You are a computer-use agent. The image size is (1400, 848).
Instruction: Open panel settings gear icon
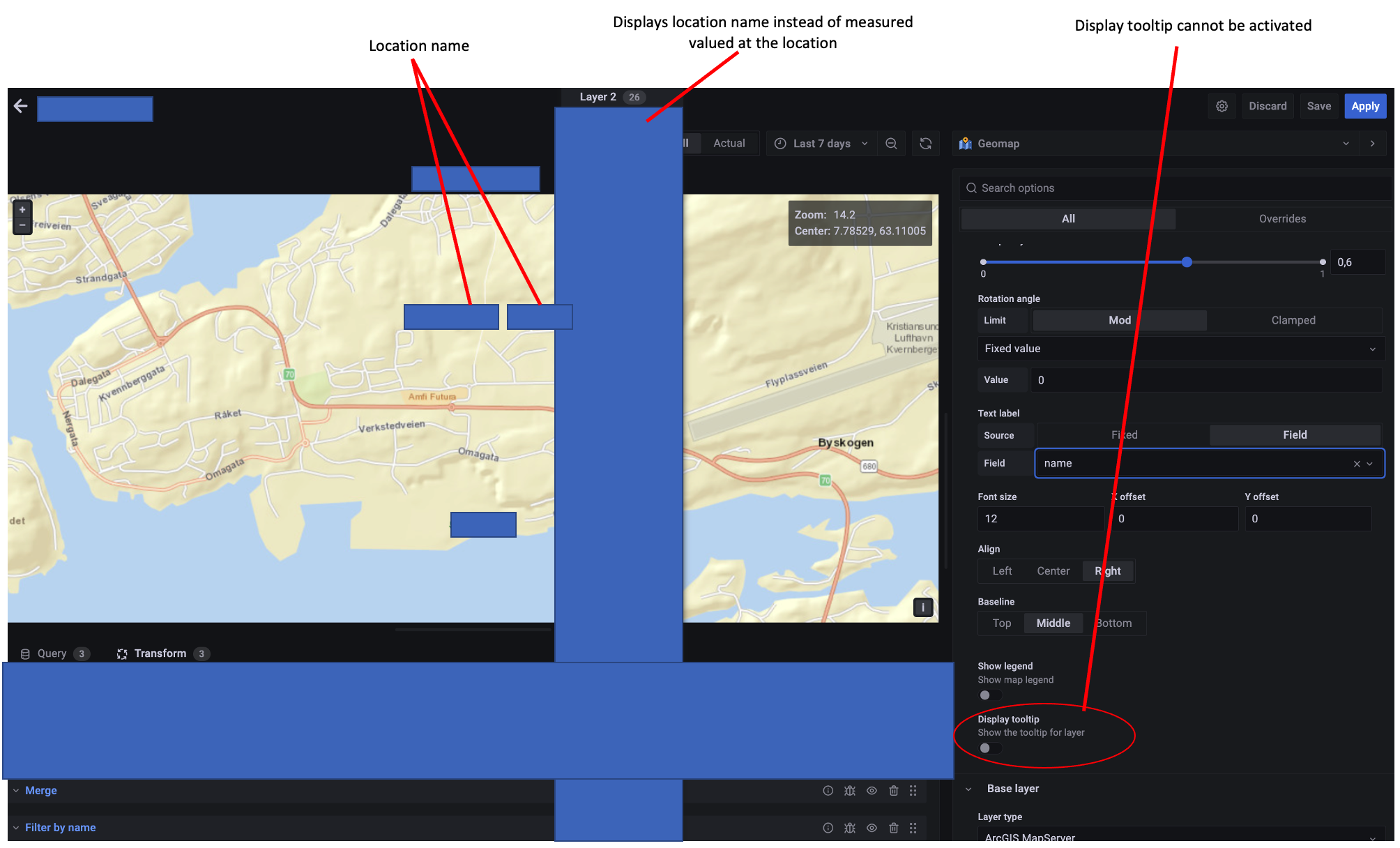click(x=1222, y=106)
